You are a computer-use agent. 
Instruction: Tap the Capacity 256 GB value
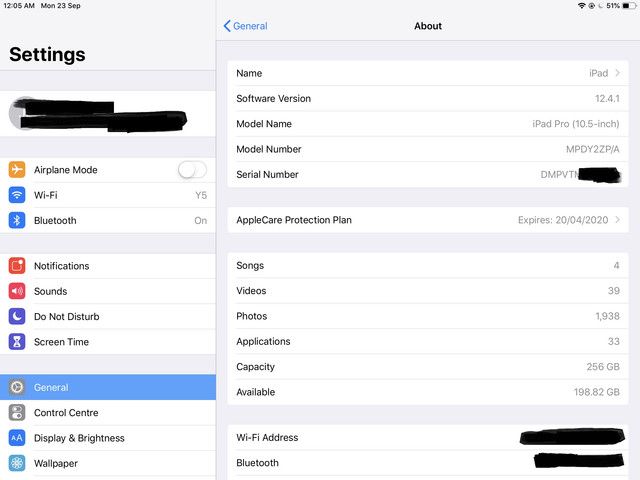click(603, 367)
